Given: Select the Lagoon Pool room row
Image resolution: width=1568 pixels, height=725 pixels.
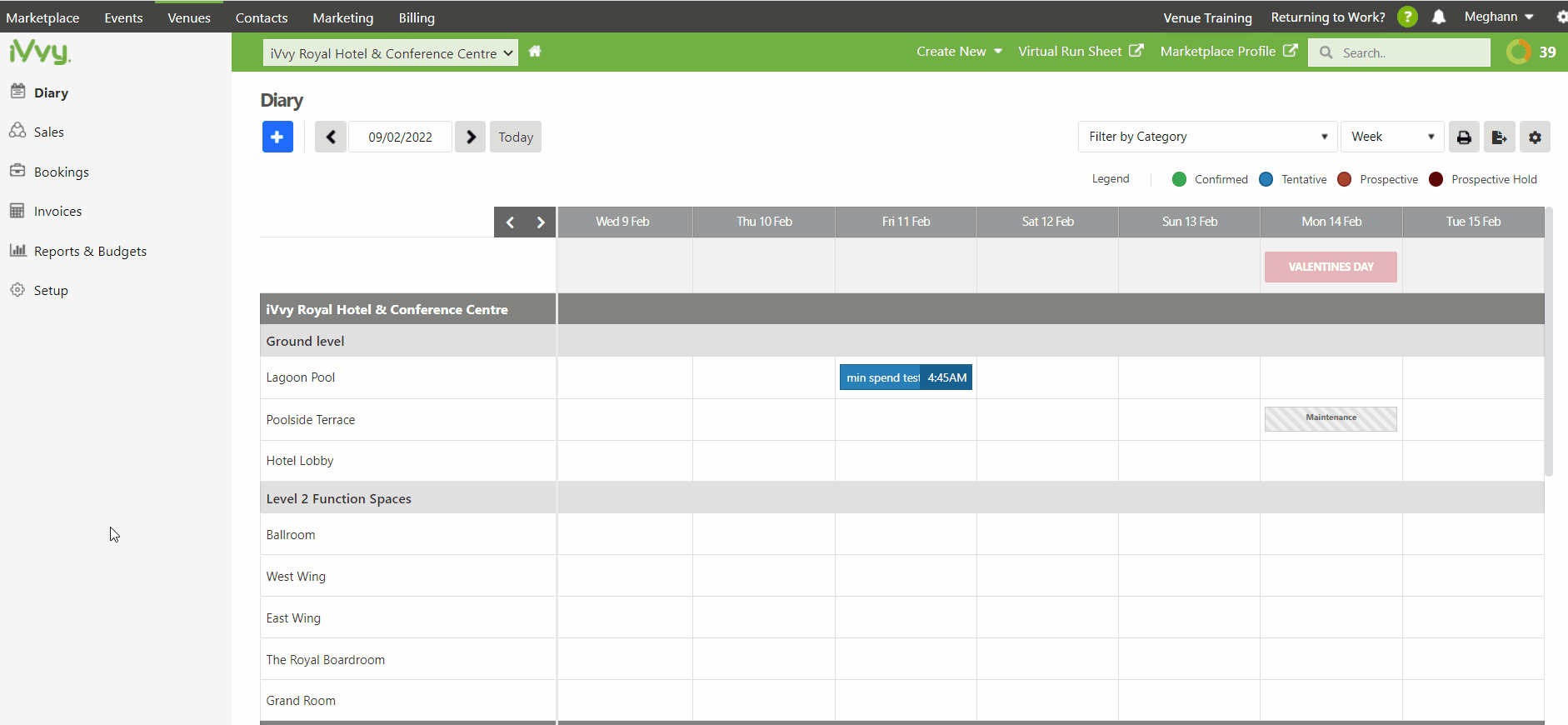Looking at the screenshot, I should pyautogui.click(x=407, y=377).
